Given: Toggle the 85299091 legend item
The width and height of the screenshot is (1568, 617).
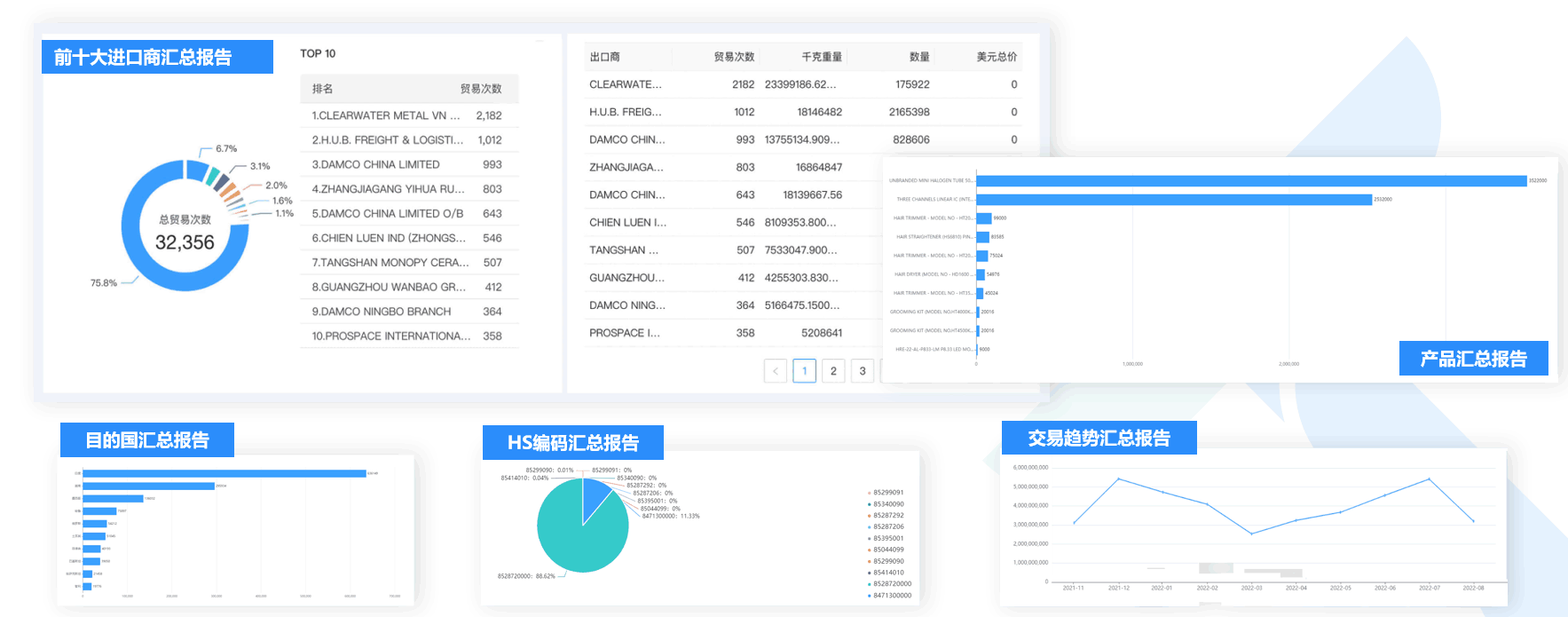Looking at the screenshot, I should pyautogui.click(x=887, y=493).
